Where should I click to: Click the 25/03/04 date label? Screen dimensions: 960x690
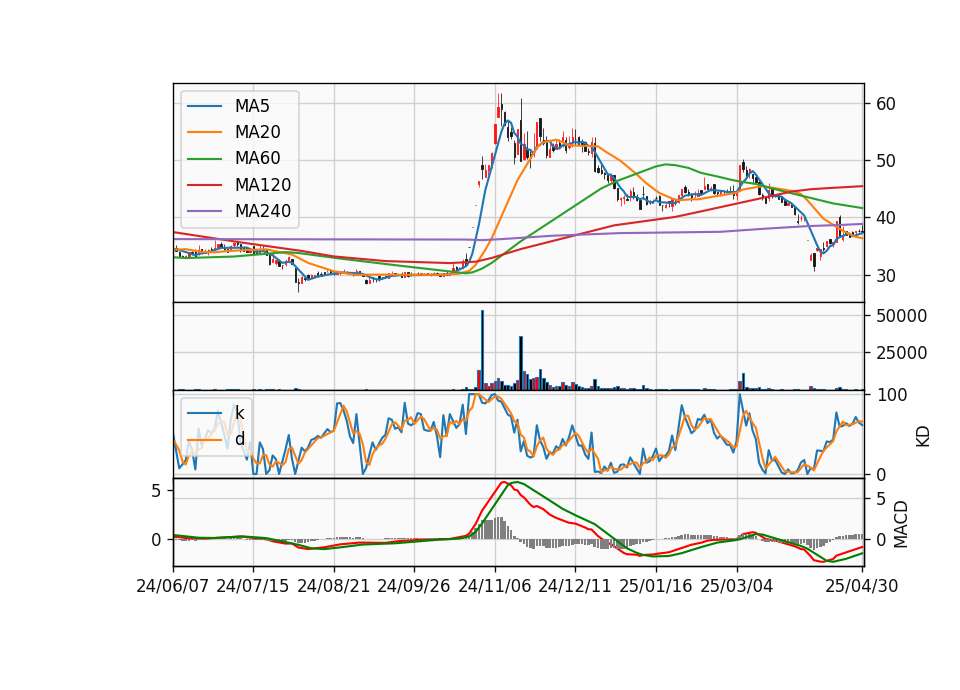click(737, 586)
